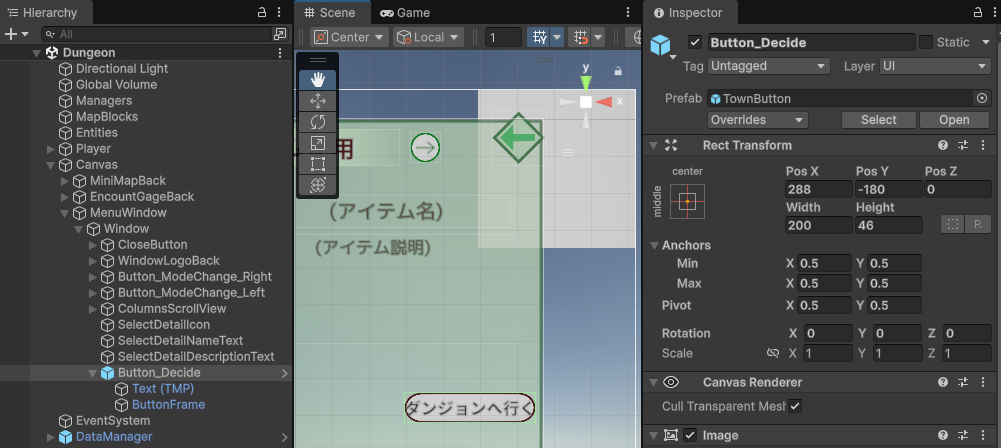Select the Rect tool
The height and width of the screenshot is (448, 1001).
[318, 164]
